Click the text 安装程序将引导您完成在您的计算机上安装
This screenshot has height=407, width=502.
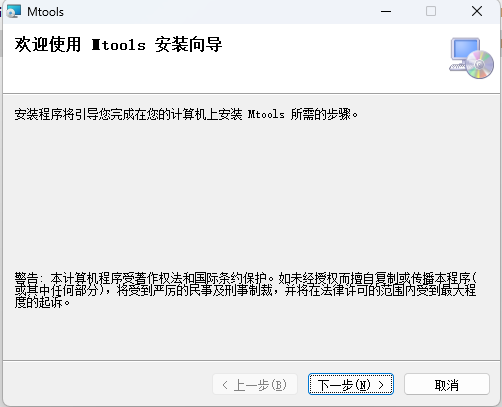(128, 114)
